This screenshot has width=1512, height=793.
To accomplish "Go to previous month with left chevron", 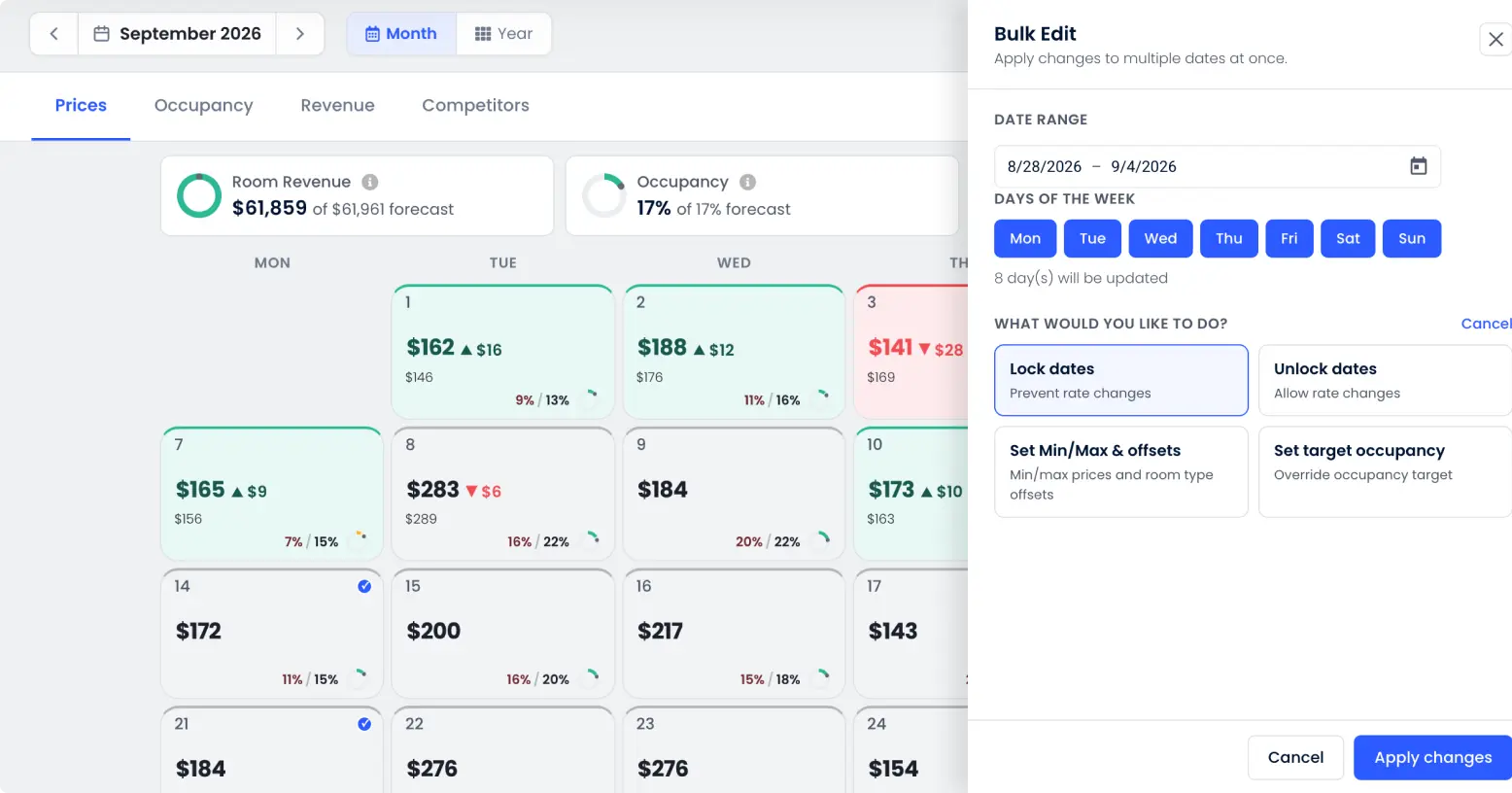I will [54, 34].
